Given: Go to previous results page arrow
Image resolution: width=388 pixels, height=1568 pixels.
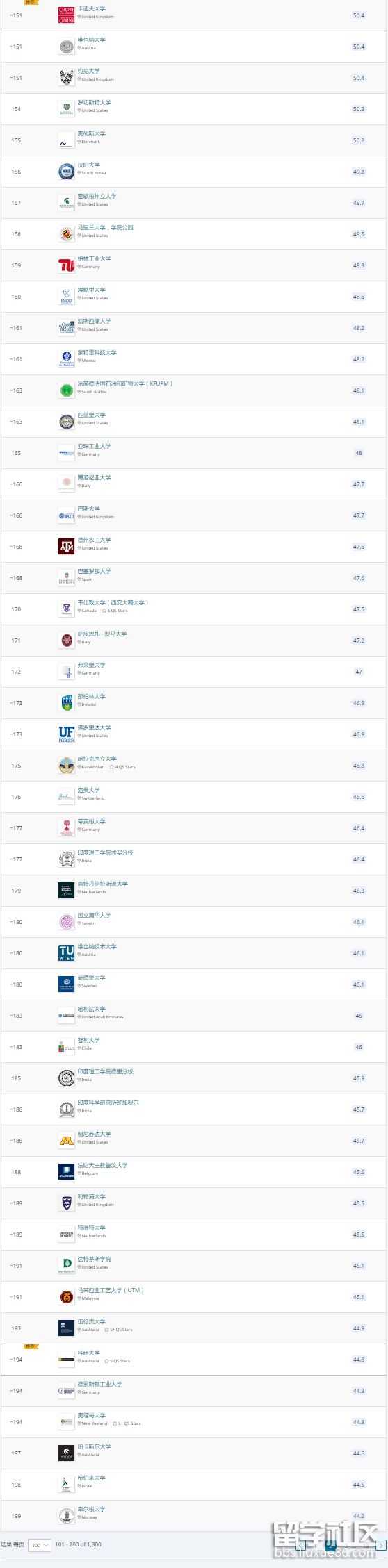Looking at the screenshot, I should click(301, 1545).
